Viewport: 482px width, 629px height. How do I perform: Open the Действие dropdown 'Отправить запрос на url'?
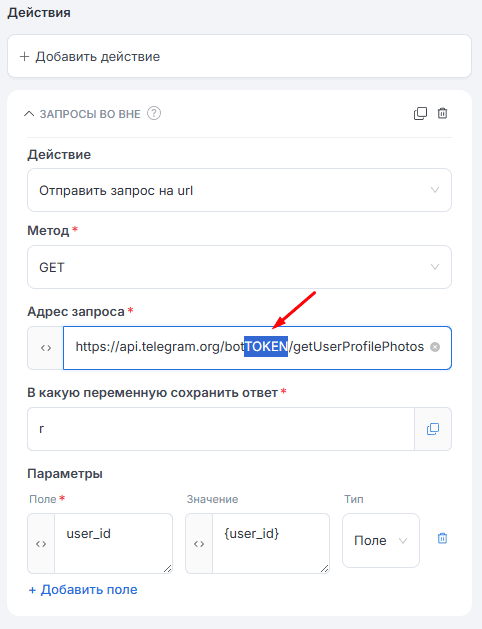(239, 190)
